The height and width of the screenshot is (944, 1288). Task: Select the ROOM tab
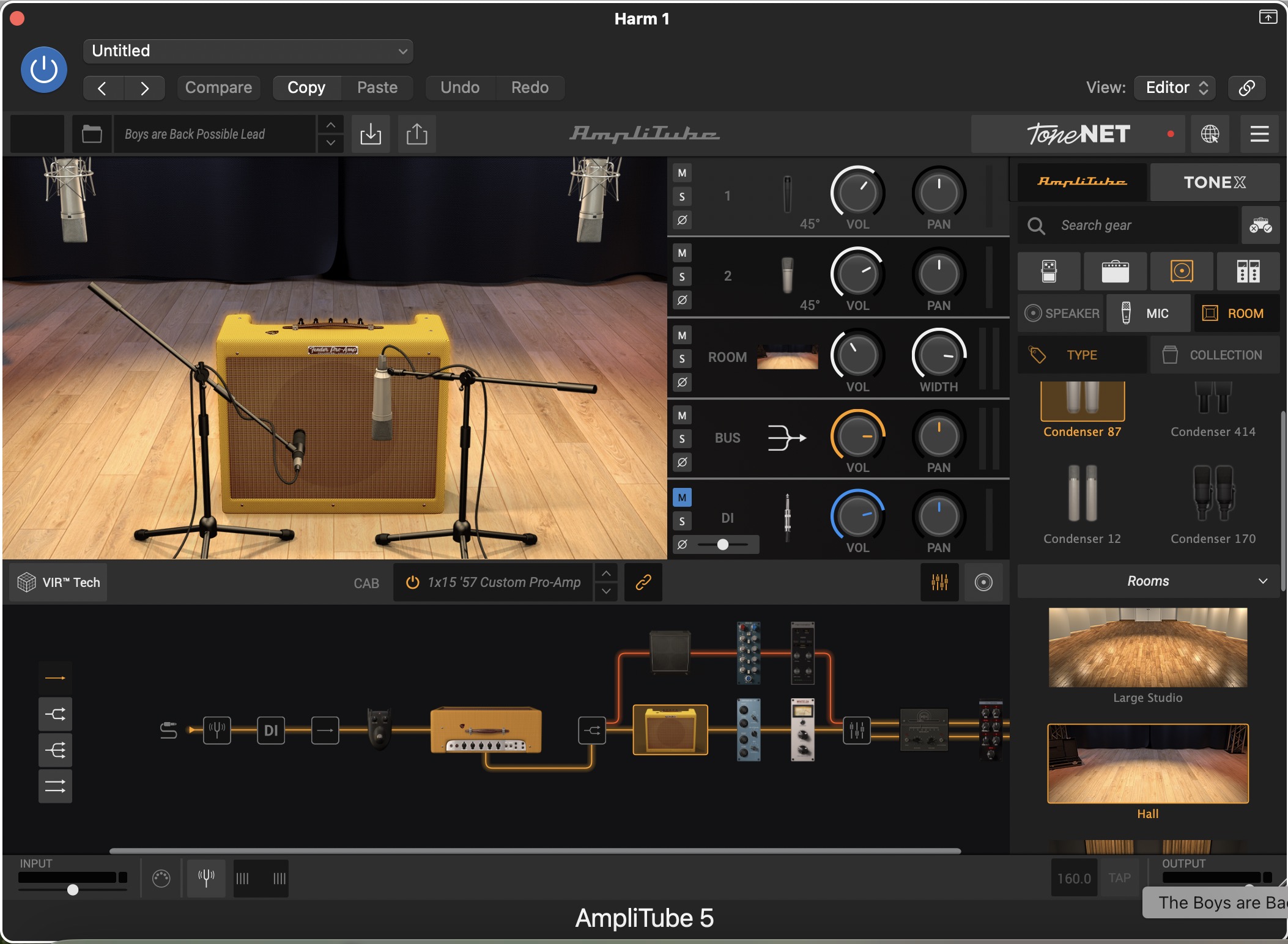[x=1237, y=314]
